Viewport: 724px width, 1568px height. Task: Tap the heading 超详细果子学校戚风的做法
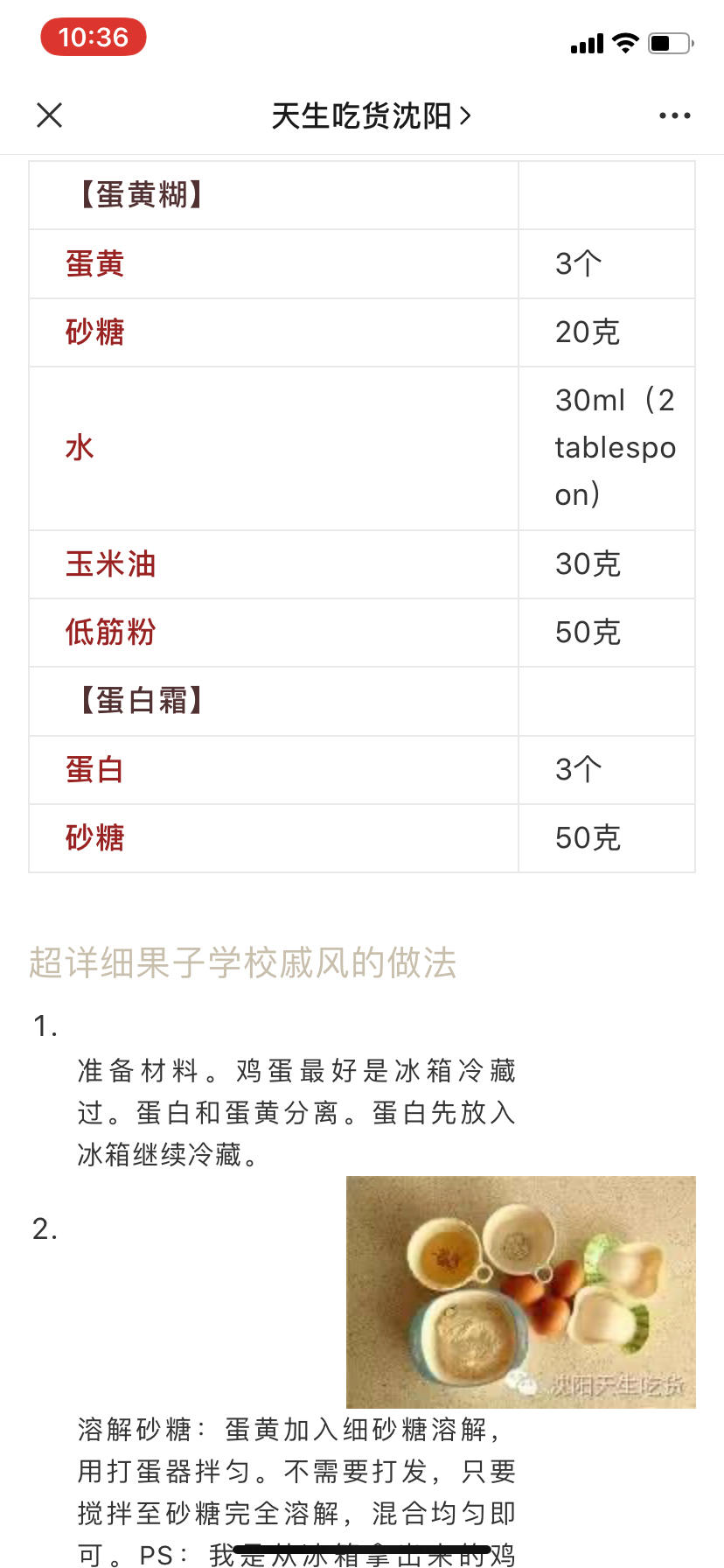click(x=243, y=962)
